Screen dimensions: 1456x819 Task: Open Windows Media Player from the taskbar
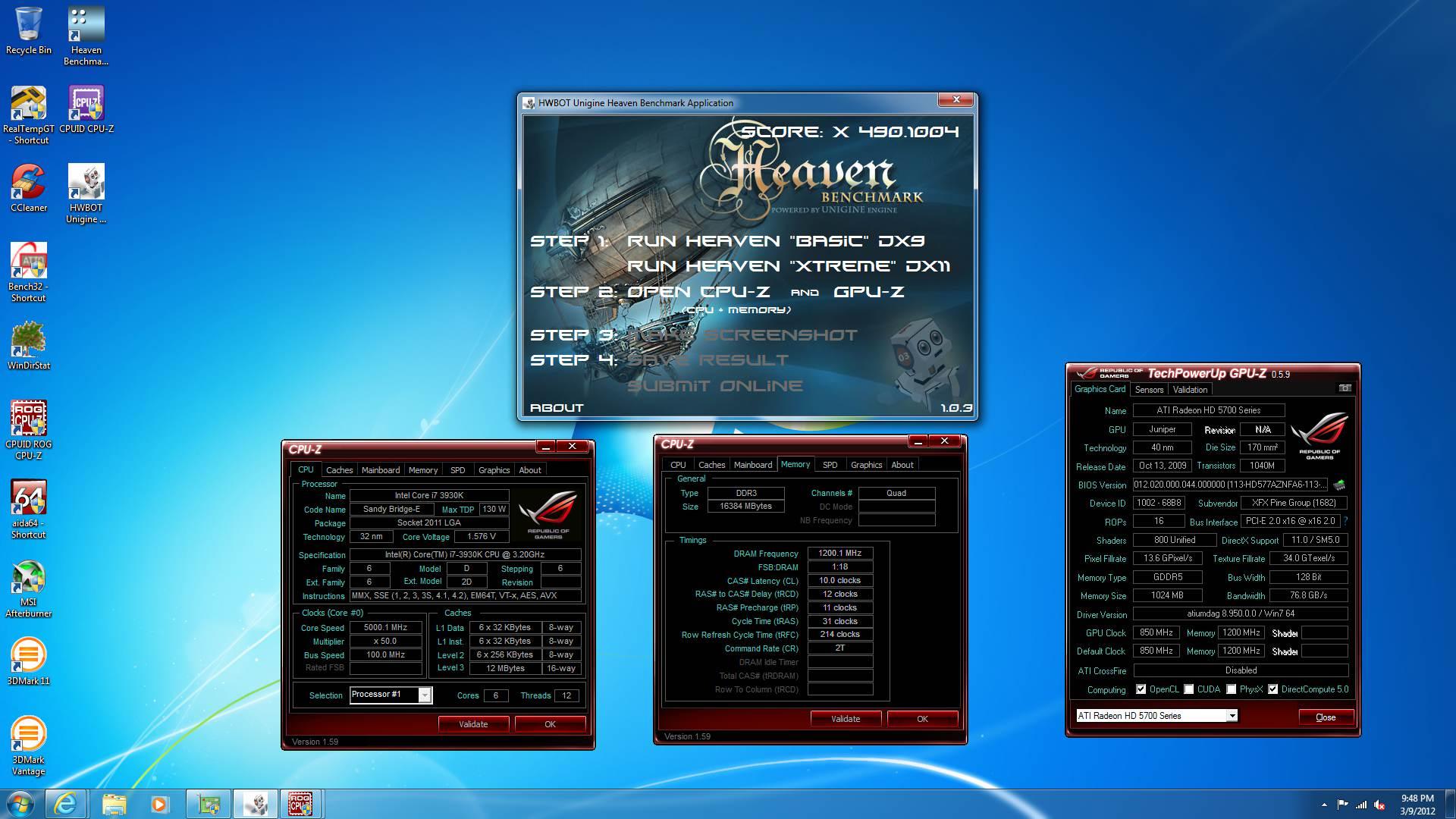tap(159, 804)
